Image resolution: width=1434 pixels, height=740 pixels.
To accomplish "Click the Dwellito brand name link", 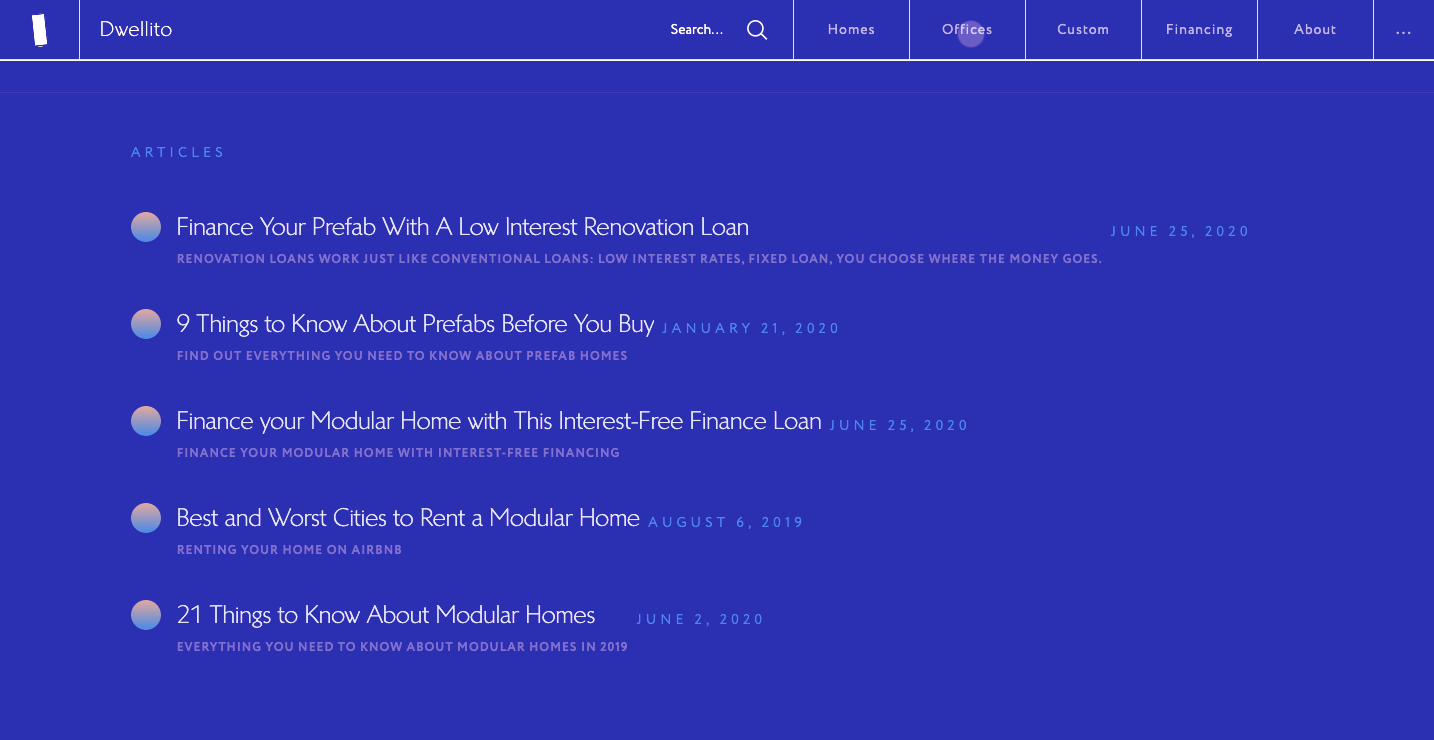I will point(136,29).
